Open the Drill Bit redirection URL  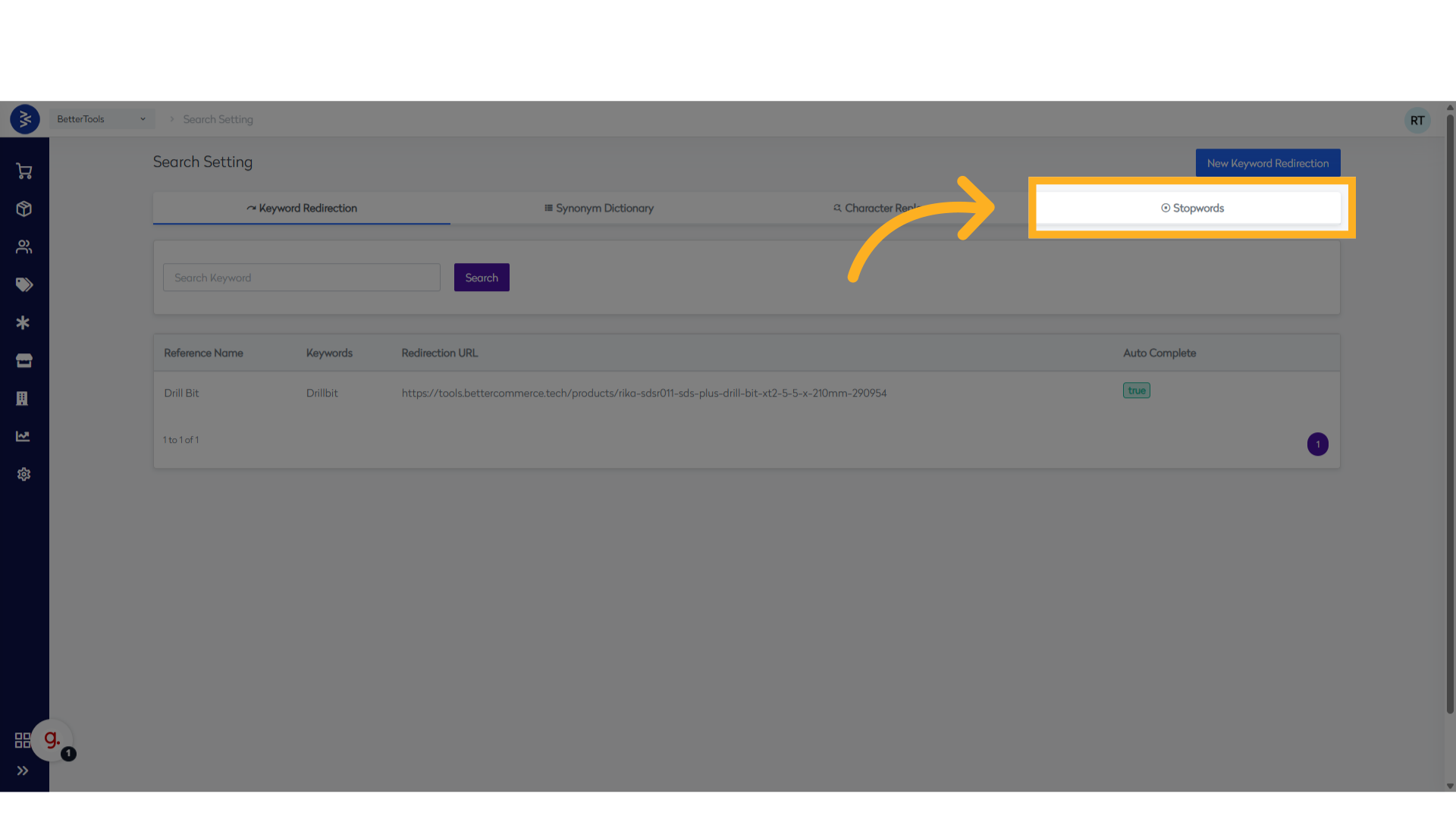point(644,394)
